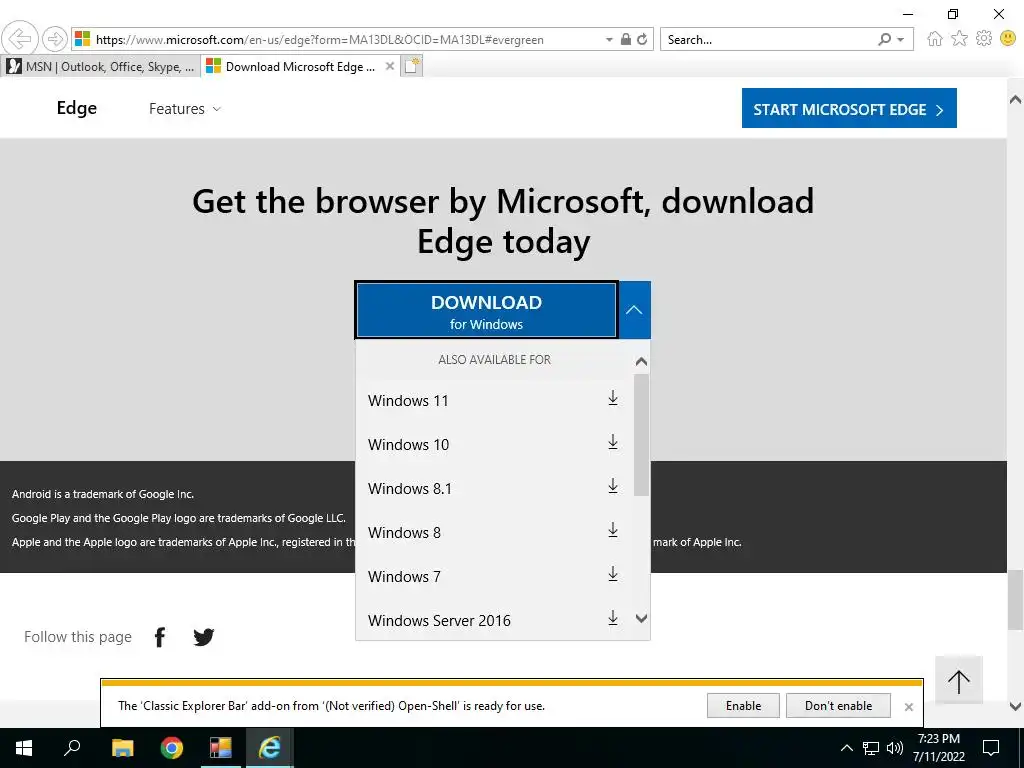The height and width of the screenshot is (768, 1024).
Task: Open the notification center icon
Action: 991,748
